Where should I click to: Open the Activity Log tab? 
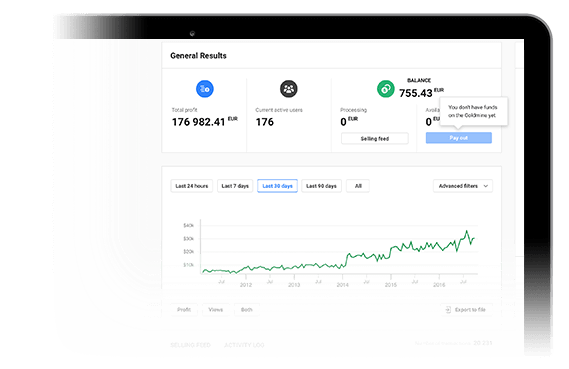point(244,345)
